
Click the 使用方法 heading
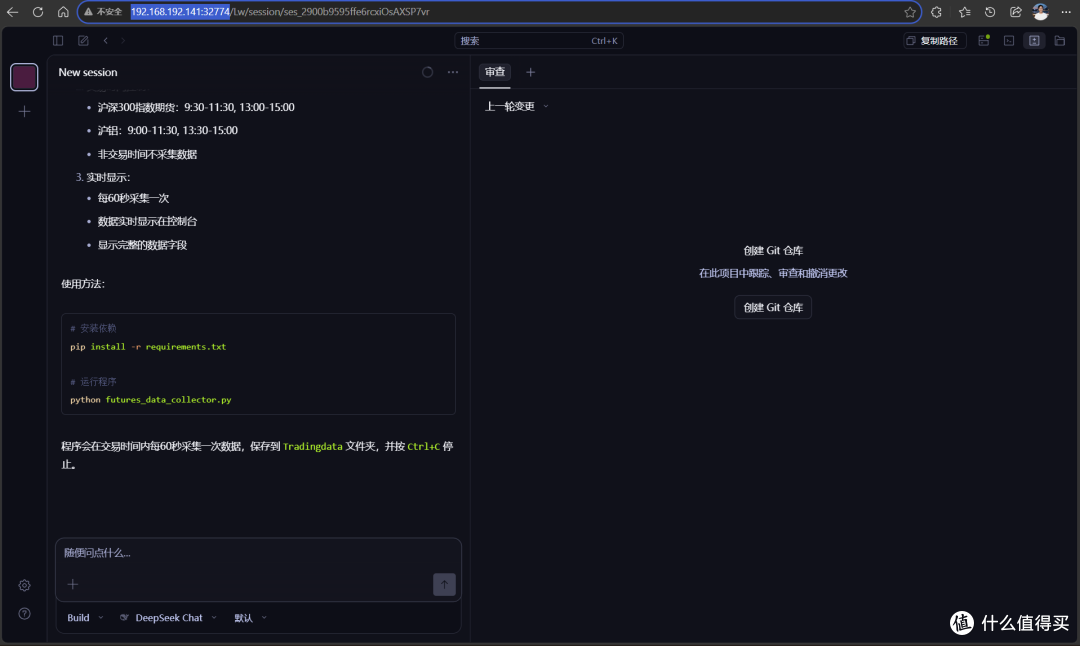[x=83, y=284]
